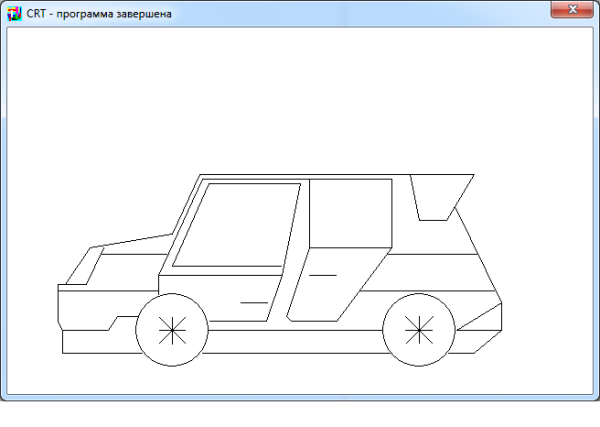600x427 pixels.
Task: Click the front door handle line
Action: click(255, 301)
